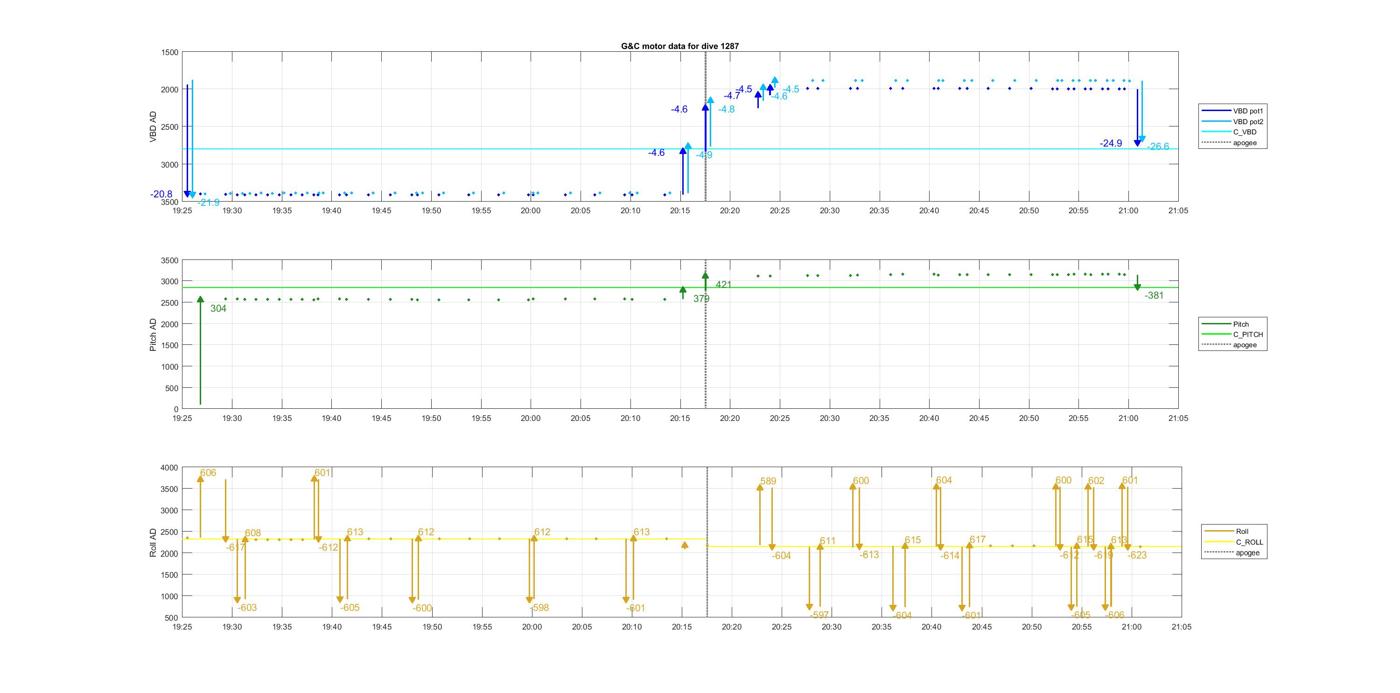
Task: Click '21:05' tick label under the roll plot
Action: [1181, 627]
